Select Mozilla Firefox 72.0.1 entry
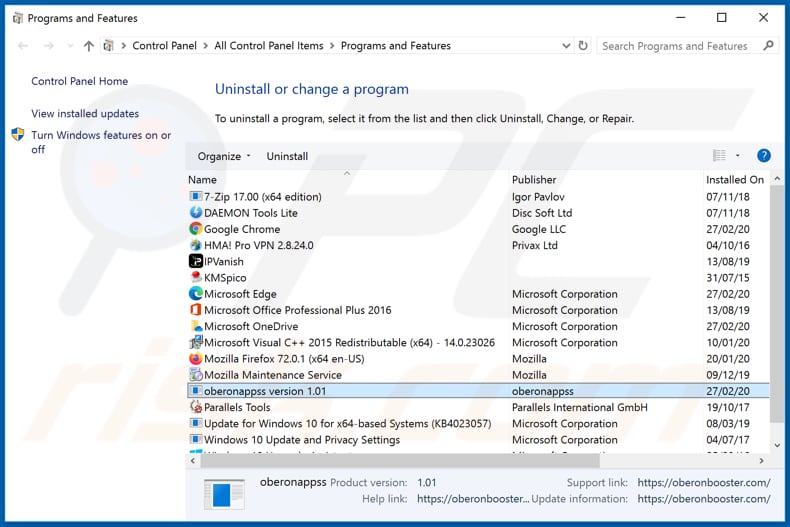790x527 pixels. tap(284, 359)
